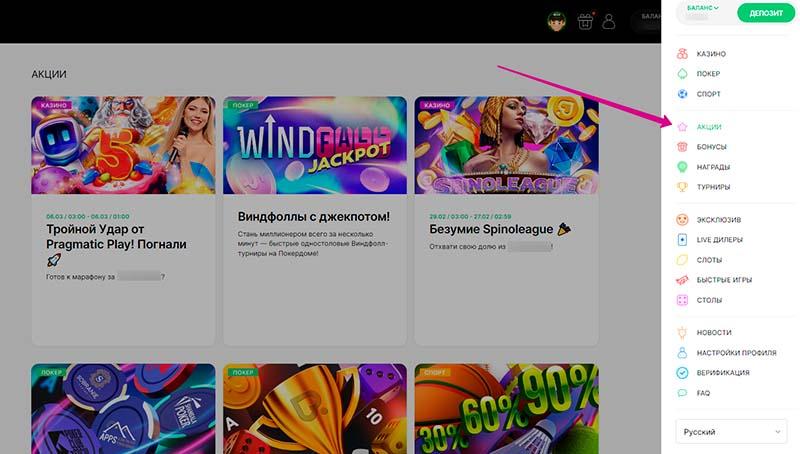The image size is (800, 454).
Task: Open the Pragmatic Play promo banner image
Action: (x=123, y=145)
